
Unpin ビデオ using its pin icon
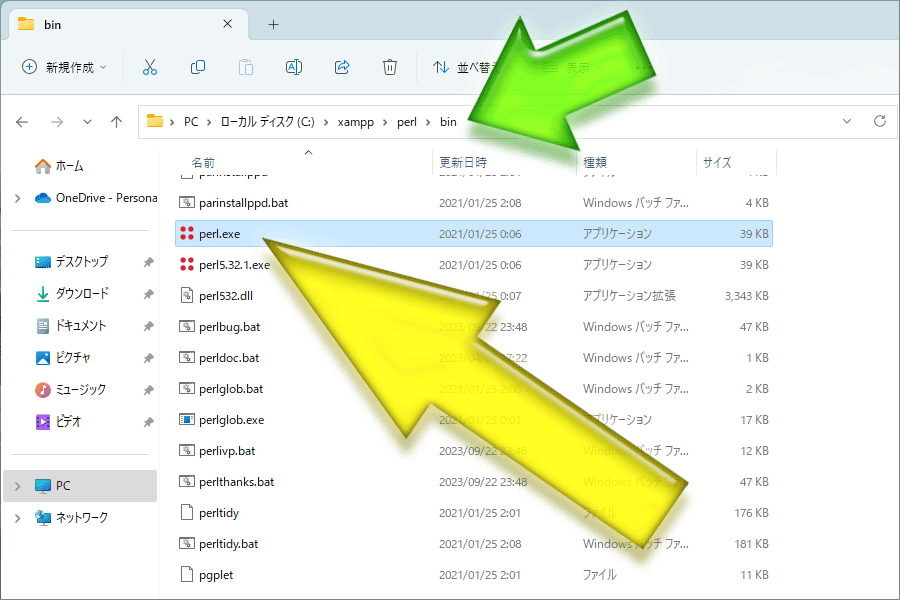pos(149,423)
